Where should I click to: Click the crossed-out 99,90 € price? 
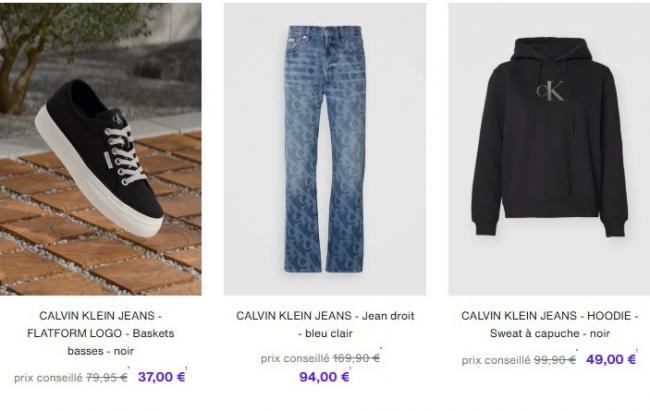coord(555,360)
